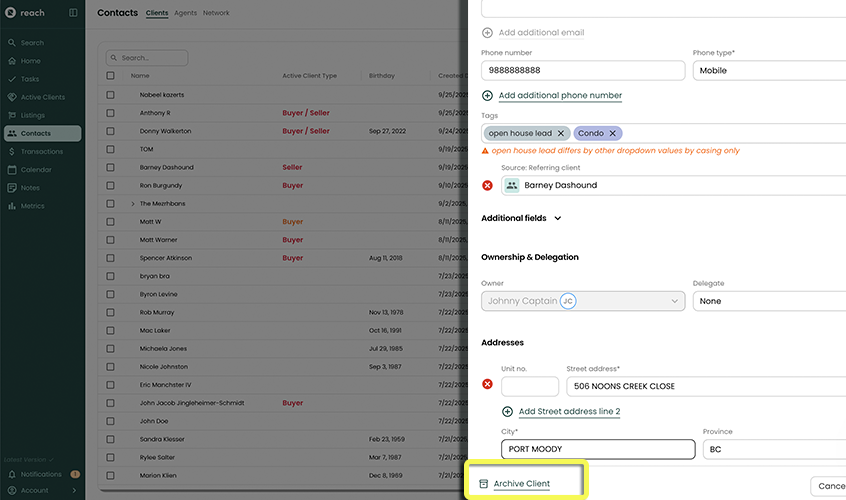Go to Transactions in the sidebar
846x500 pixels.
[x=42, y=151]
